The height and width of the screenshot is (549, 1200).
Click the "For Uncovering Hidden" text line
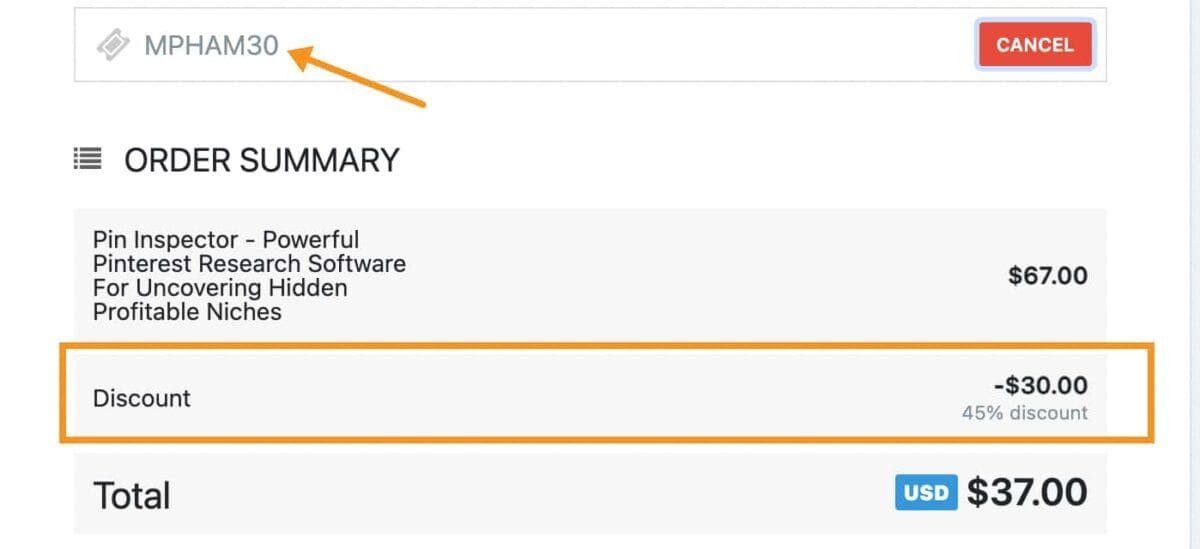(x=220, y=288)
